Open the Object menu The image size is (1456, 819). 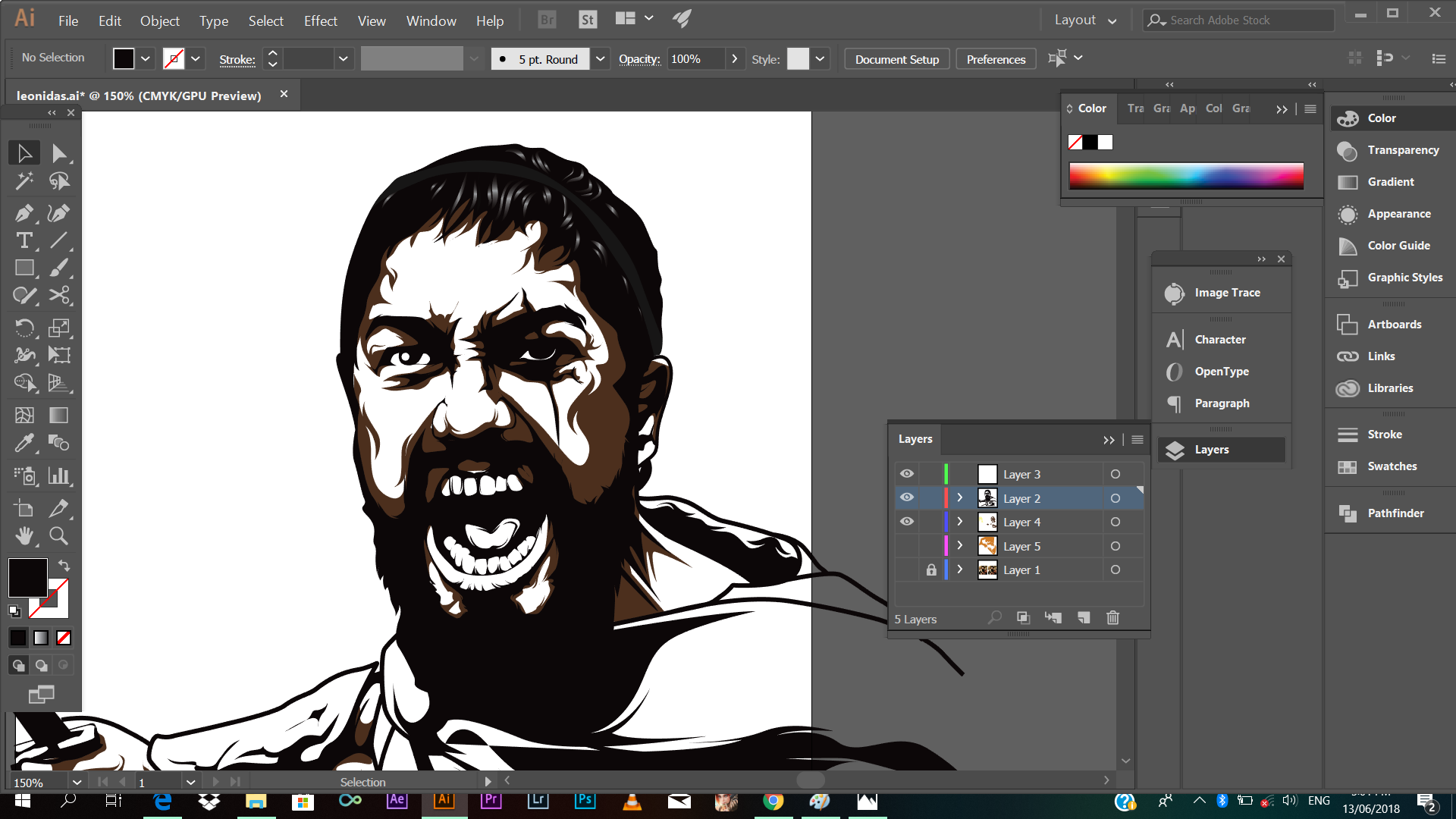[x=159, y=21]
